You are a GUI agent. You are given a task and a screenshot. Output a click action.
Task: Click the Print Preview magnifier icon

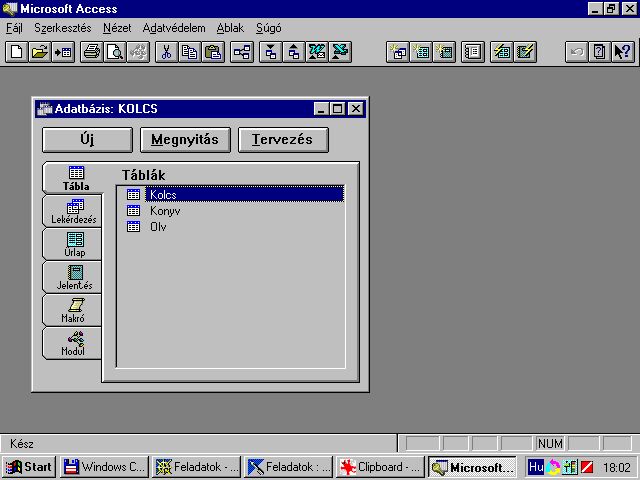tap(115, 52)
